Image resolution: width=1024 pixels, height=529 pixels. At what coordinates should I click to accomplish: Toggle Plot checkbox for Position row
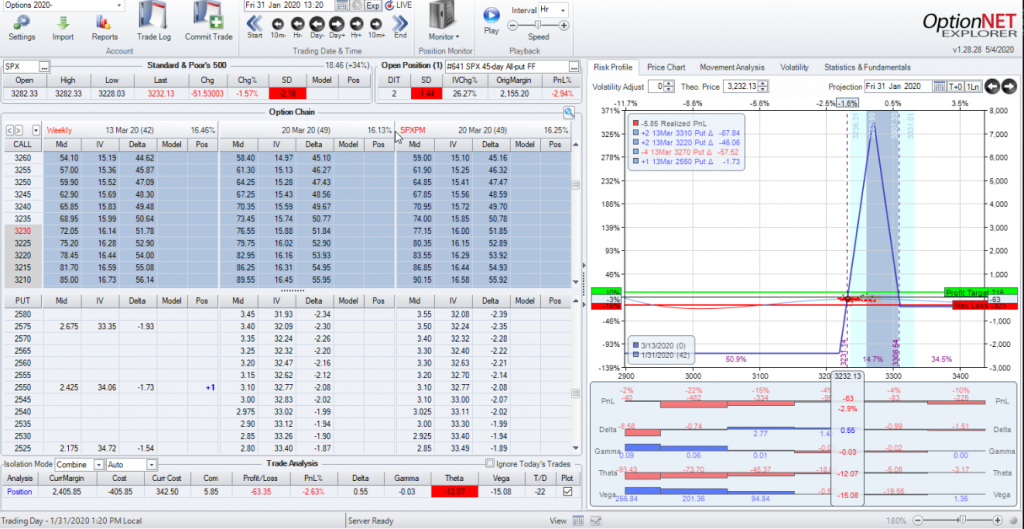567,491
